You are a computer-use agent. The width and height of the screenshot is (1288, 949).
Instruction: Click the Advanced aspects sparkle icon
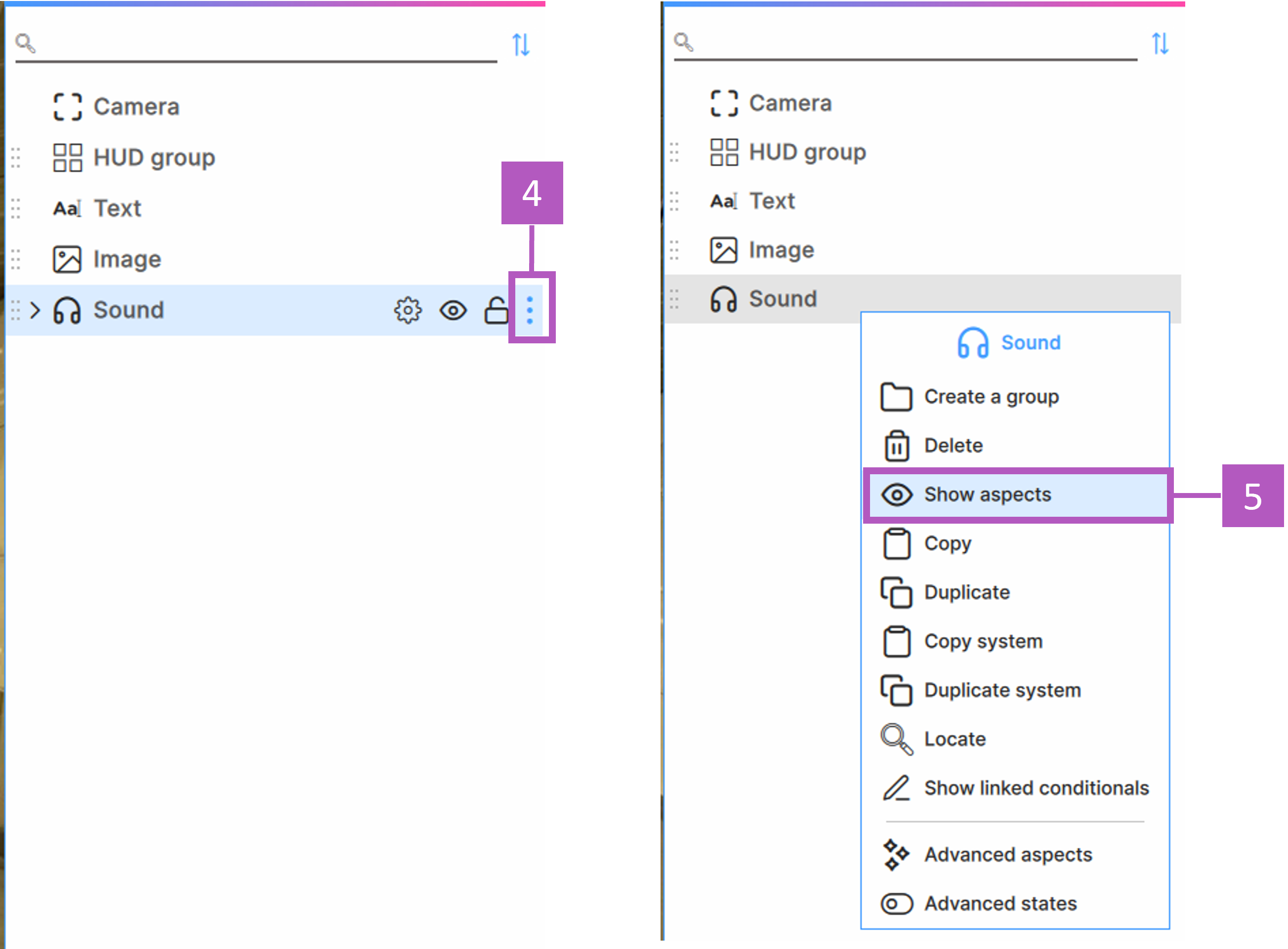click(x=896, y=855)
